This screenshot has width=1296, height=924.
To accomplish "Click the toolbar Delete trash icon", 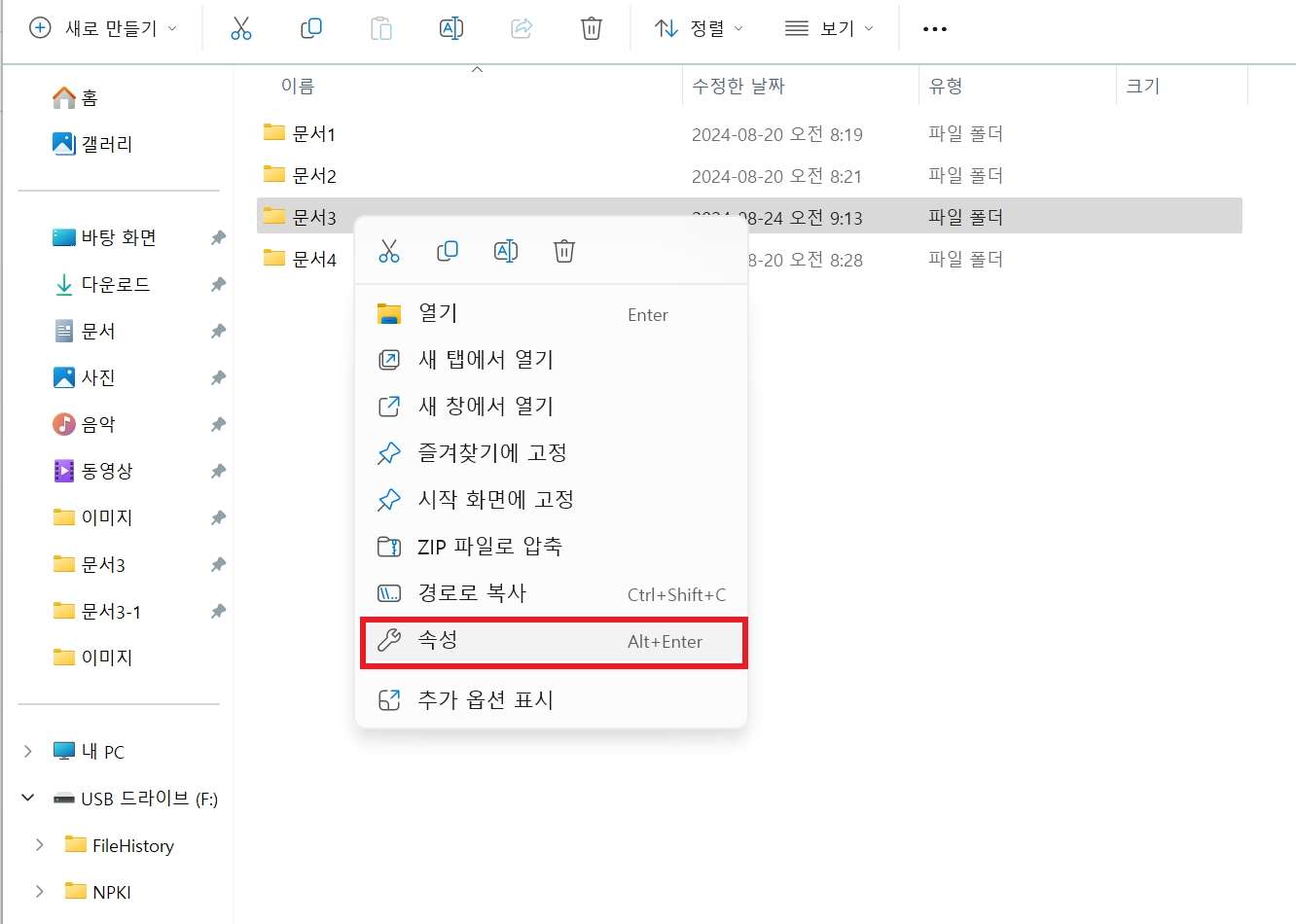I will [592, 29].
